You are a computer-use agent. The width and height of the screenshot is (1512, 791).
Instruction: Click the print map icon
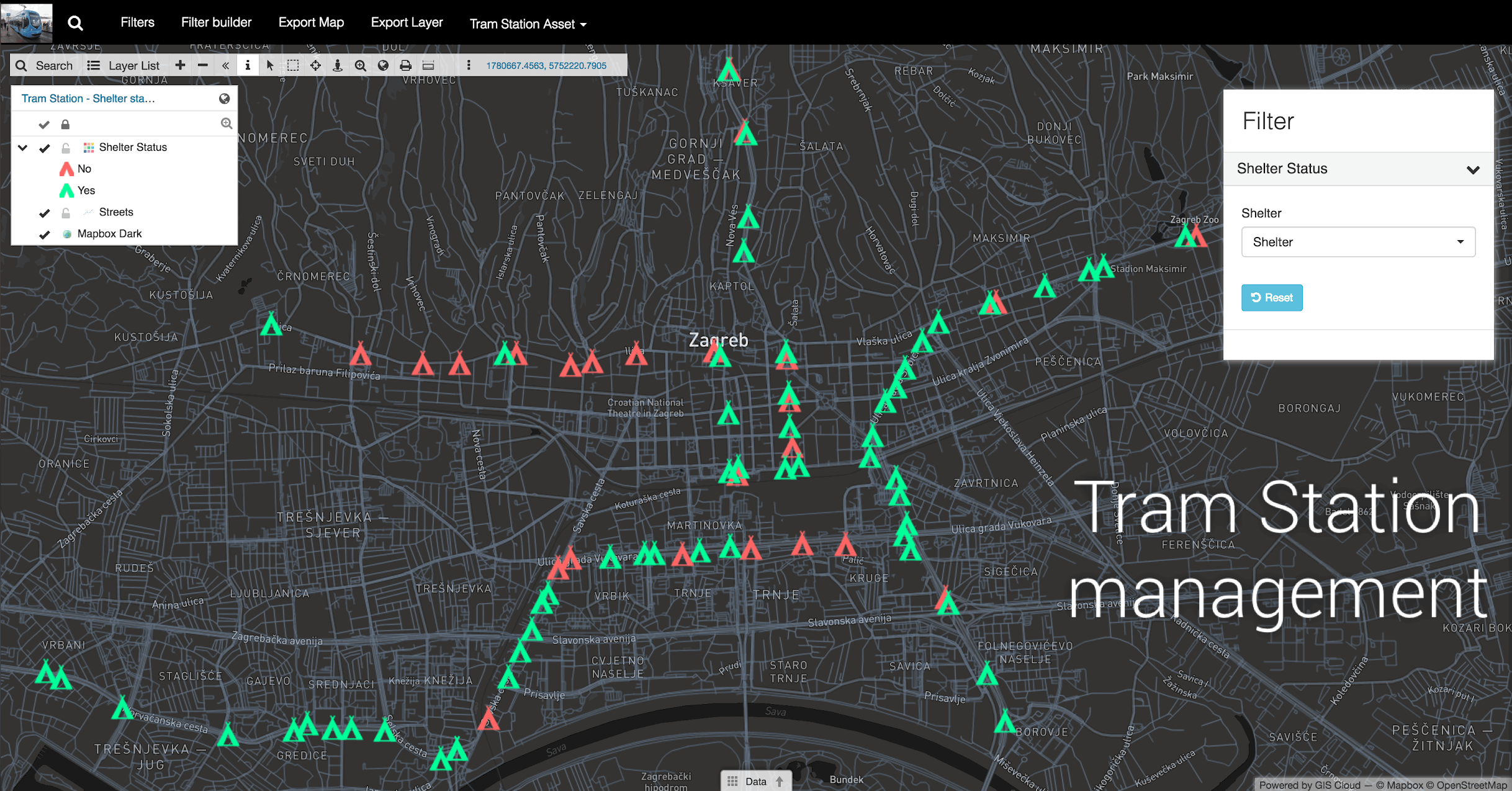point(405,65)
